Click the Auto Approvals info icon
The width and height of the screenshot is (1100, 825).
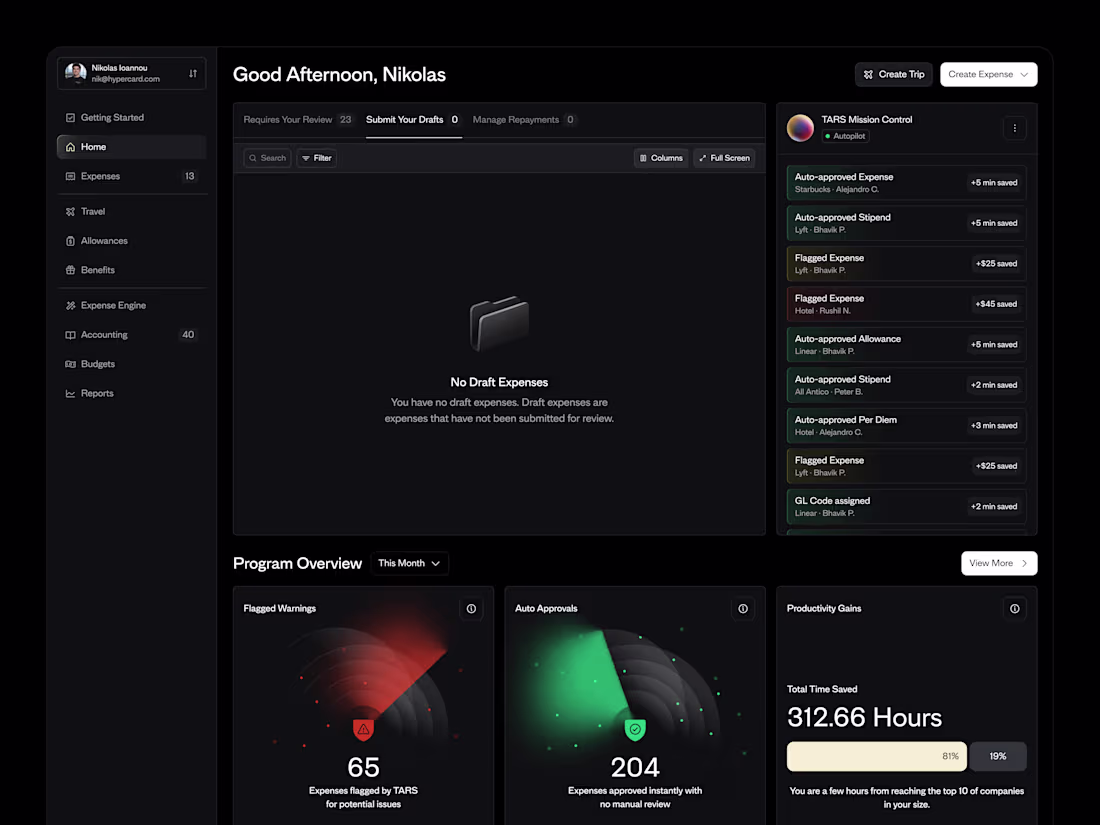(x=743, y=609)
